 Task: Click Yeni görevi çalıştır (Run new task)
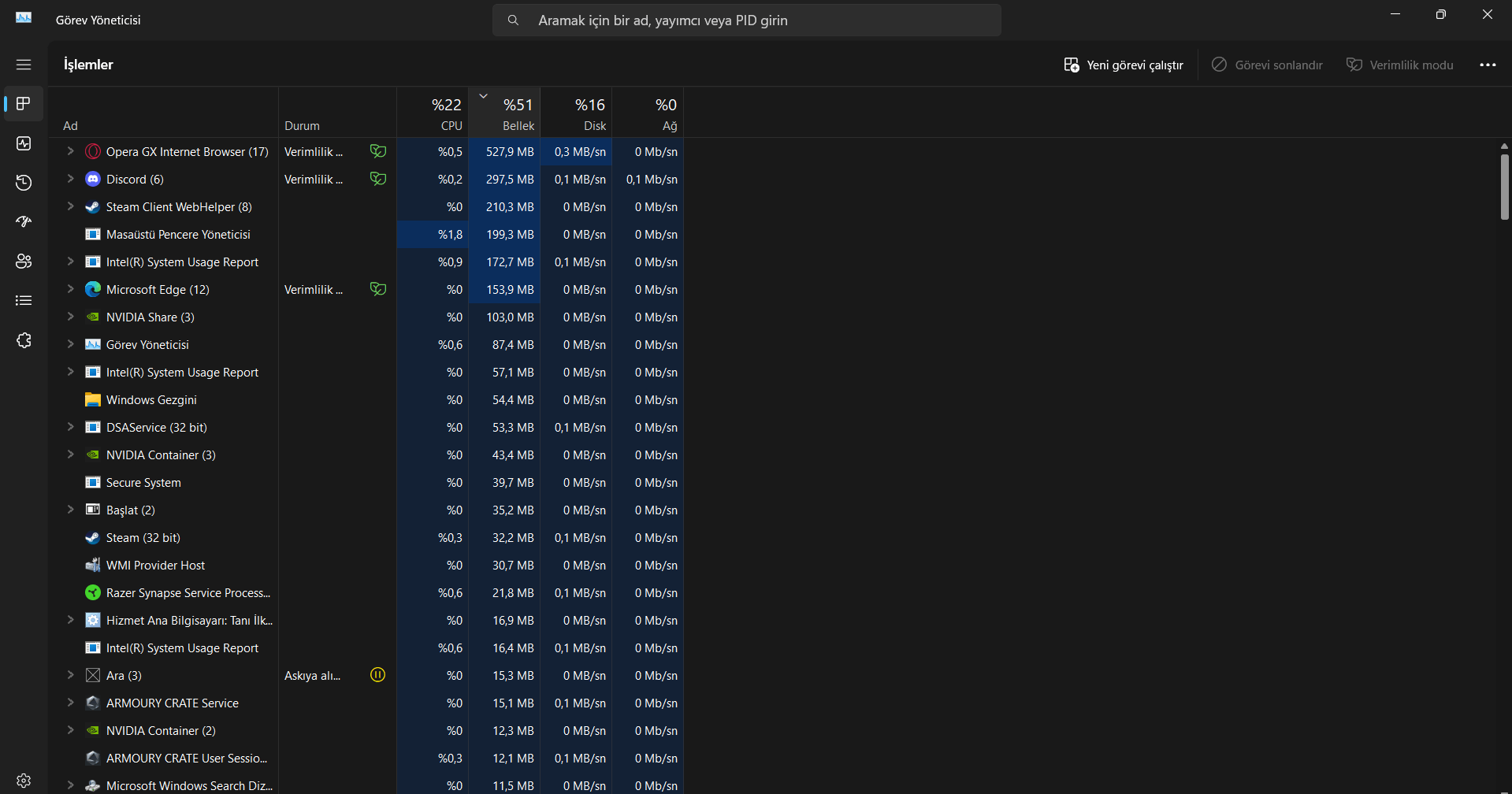(1124, 65)
